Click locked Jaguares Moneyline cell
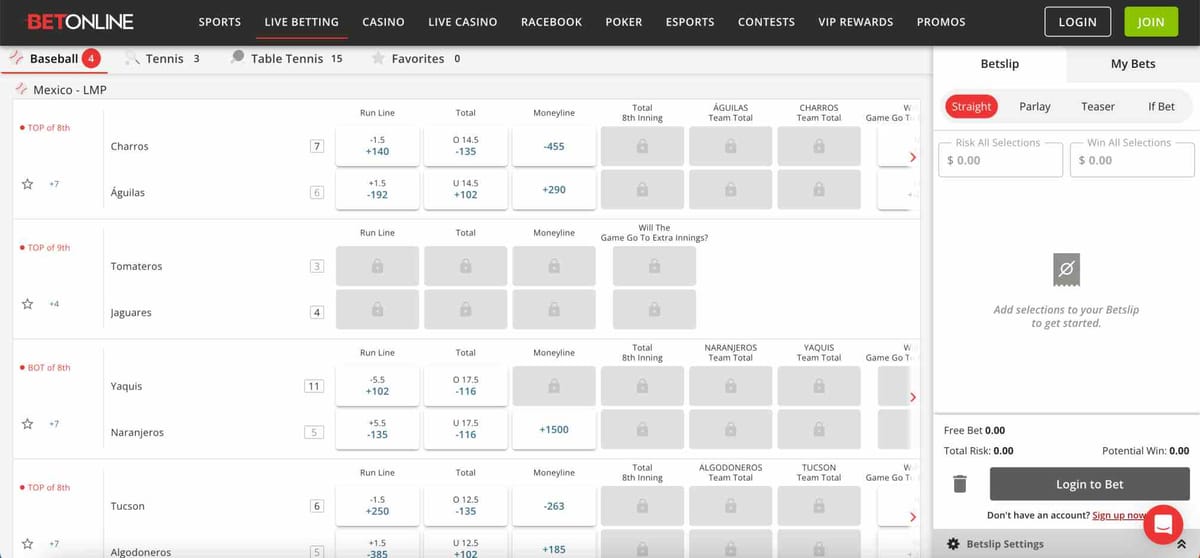The image size is (1200, 558). (x=554, y=310)
